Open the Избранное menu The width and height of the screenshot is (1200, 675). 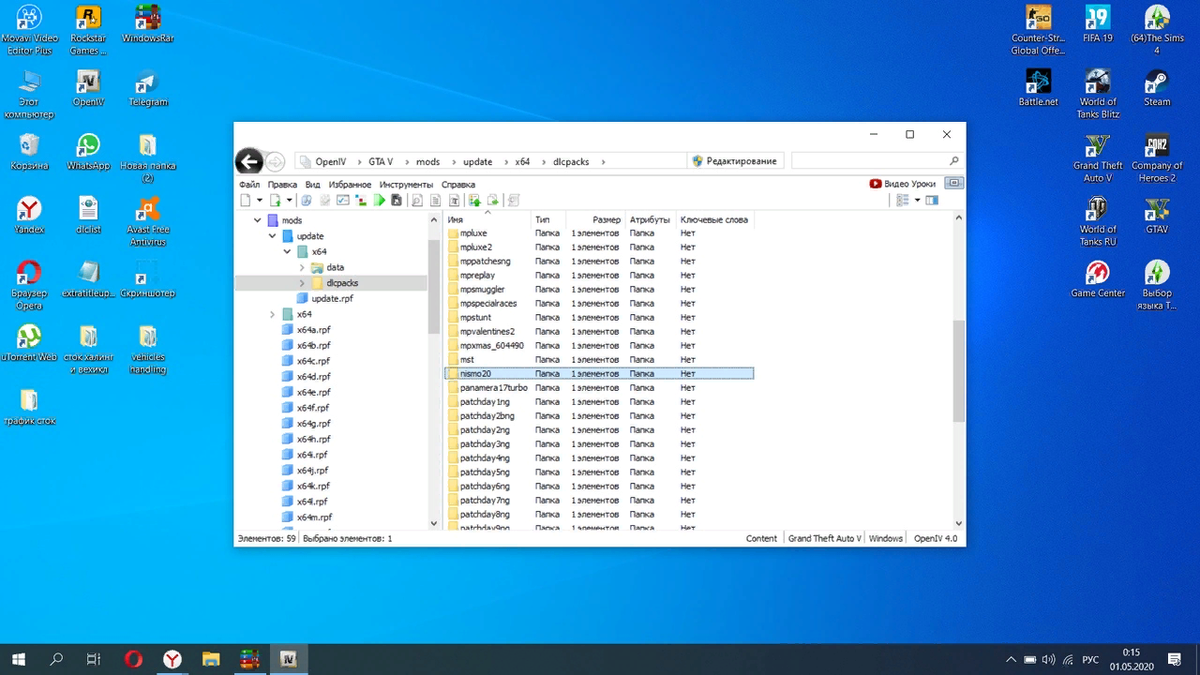tap(349, 184)
